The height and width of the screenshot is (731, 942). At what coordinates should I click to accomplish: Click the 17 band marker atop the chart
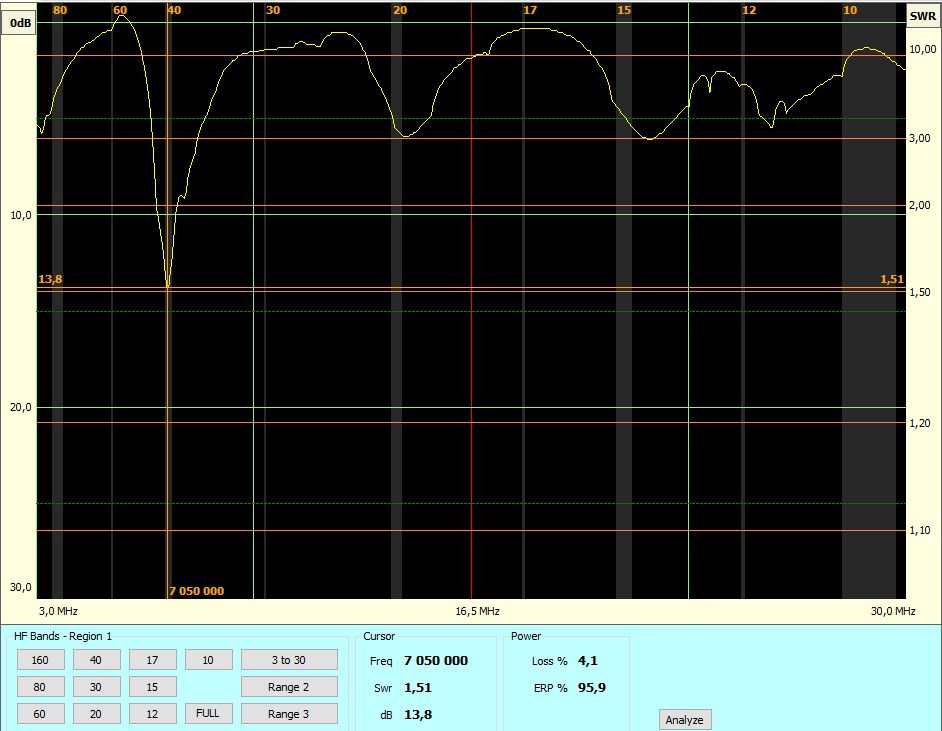click(530, 10)
